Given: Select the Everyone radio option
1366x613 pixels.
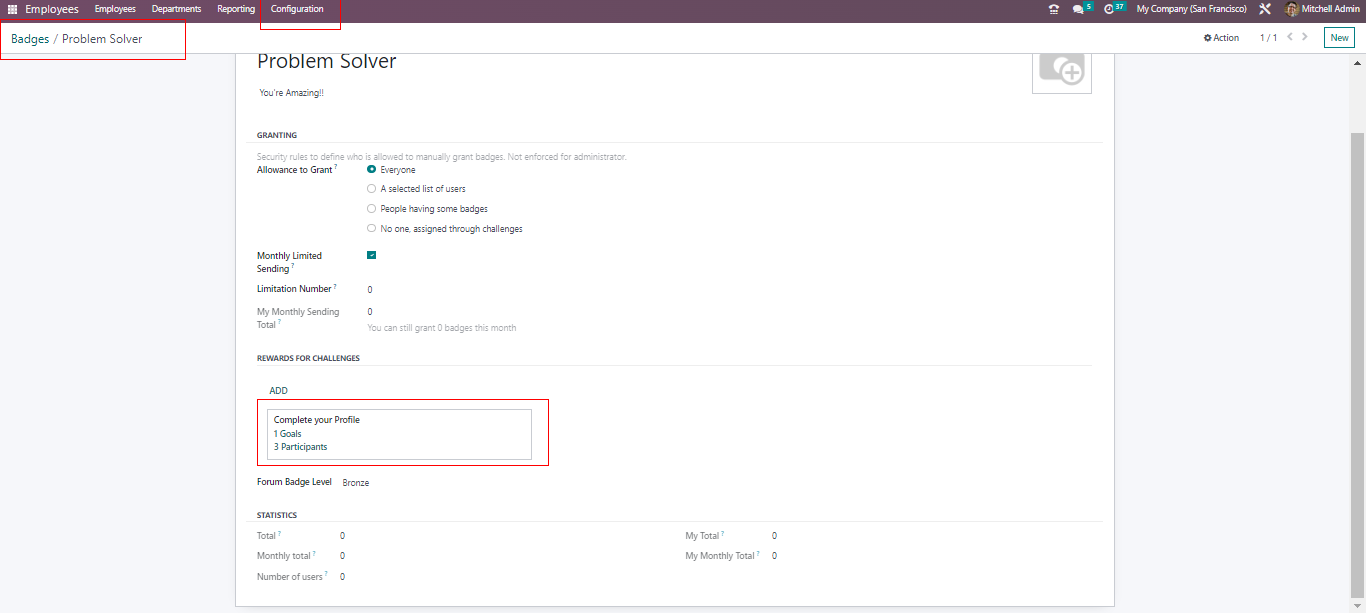Looking at the screenshot, I should coord(372,170).
